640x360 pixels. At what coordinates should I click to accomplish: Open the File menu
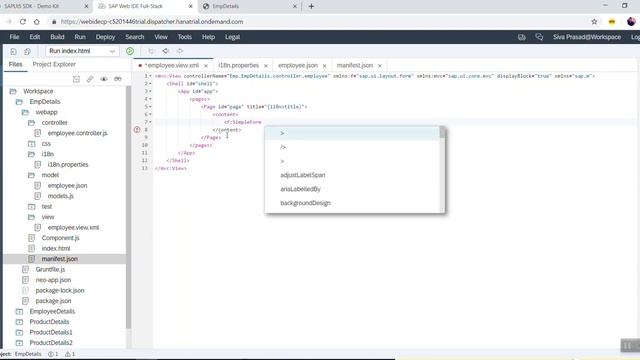pyautogui.click(x=14, y=37)
